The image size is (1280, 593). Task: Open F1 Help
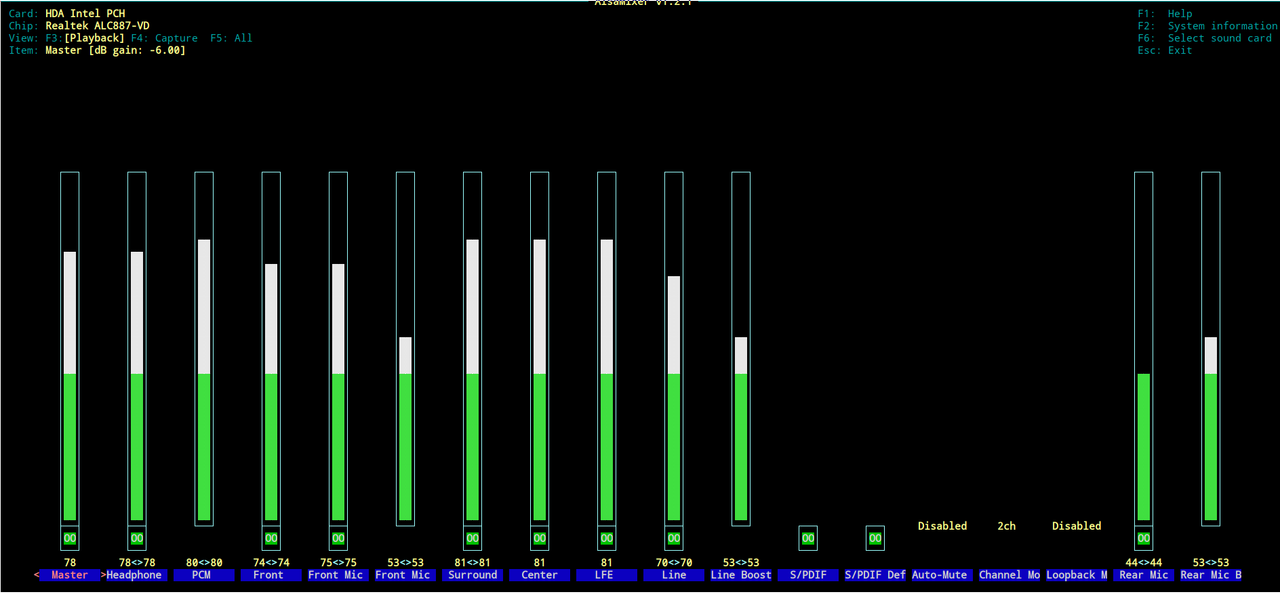point(1165,14)
